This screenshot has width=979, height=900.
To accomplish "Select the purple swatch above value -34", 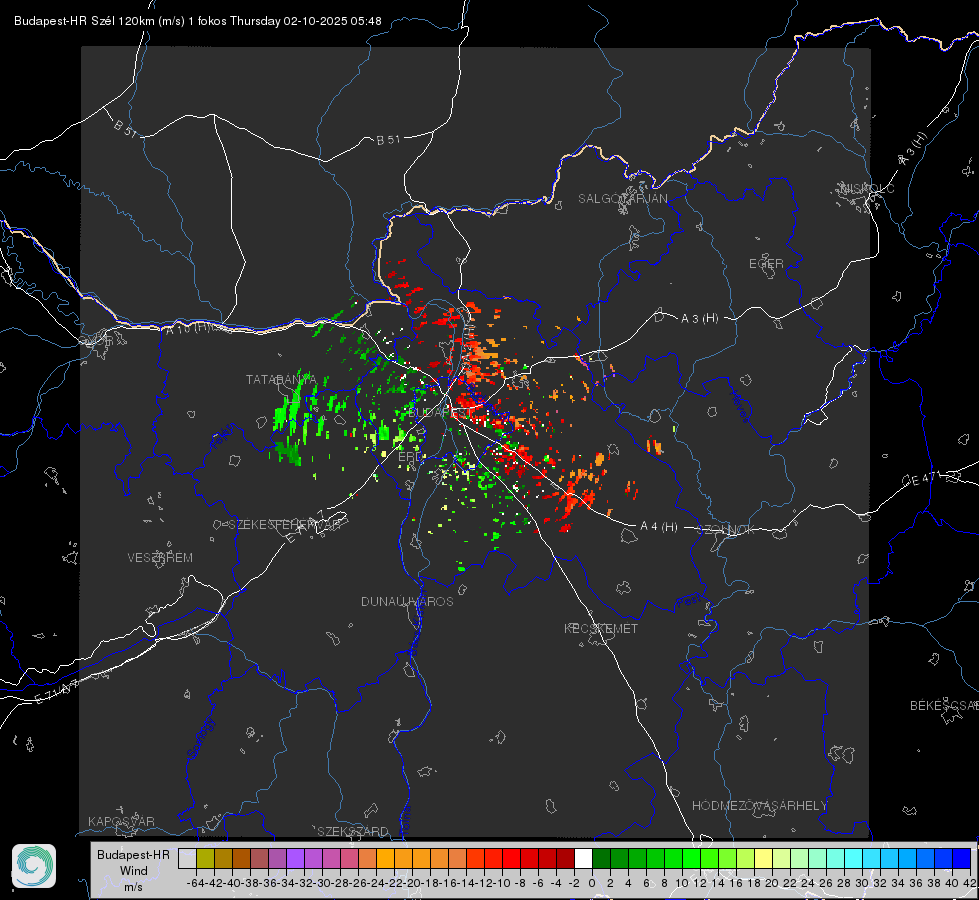I will point(295,858).
